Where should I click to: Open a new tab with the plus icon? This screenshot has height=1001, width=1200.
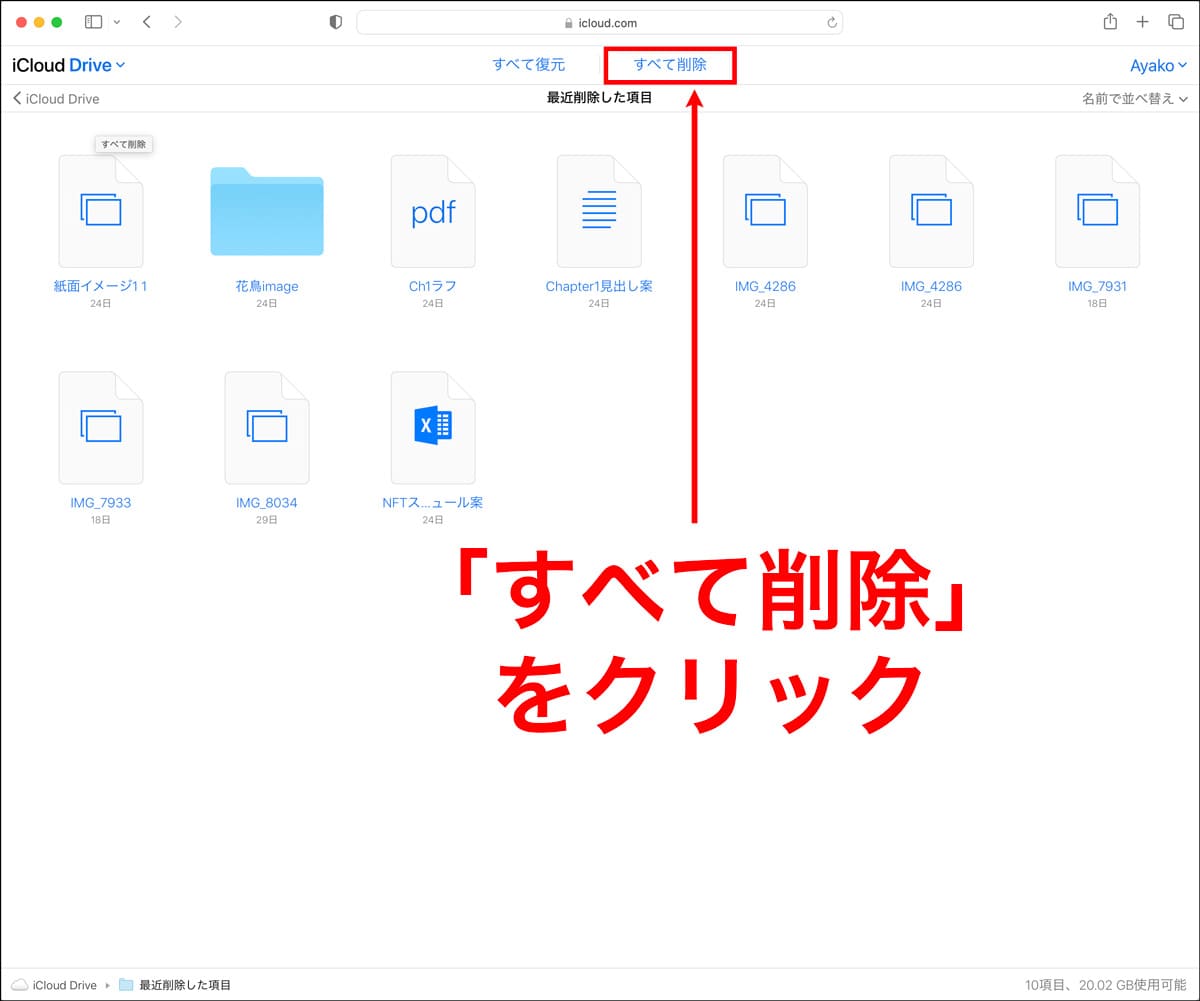(1142, 22)
